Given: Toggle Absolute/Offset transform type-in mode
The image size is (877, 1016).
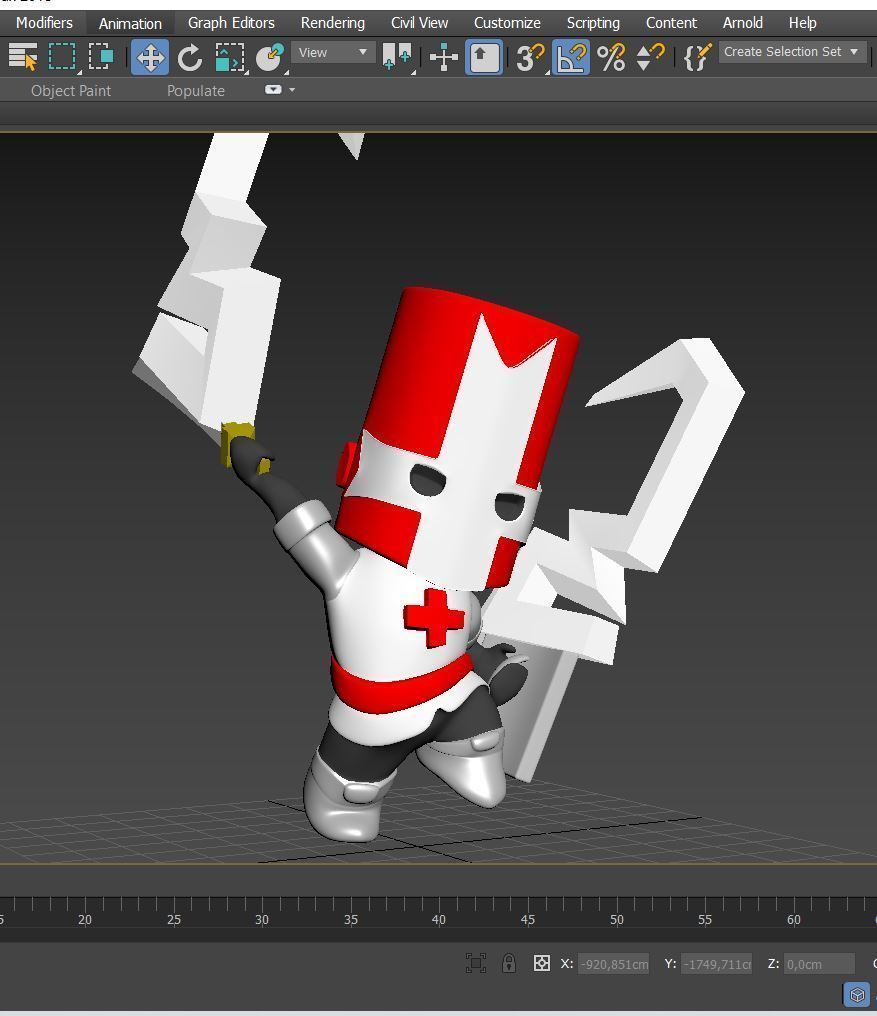Looking at the screenshot, I should coord(542,964).
